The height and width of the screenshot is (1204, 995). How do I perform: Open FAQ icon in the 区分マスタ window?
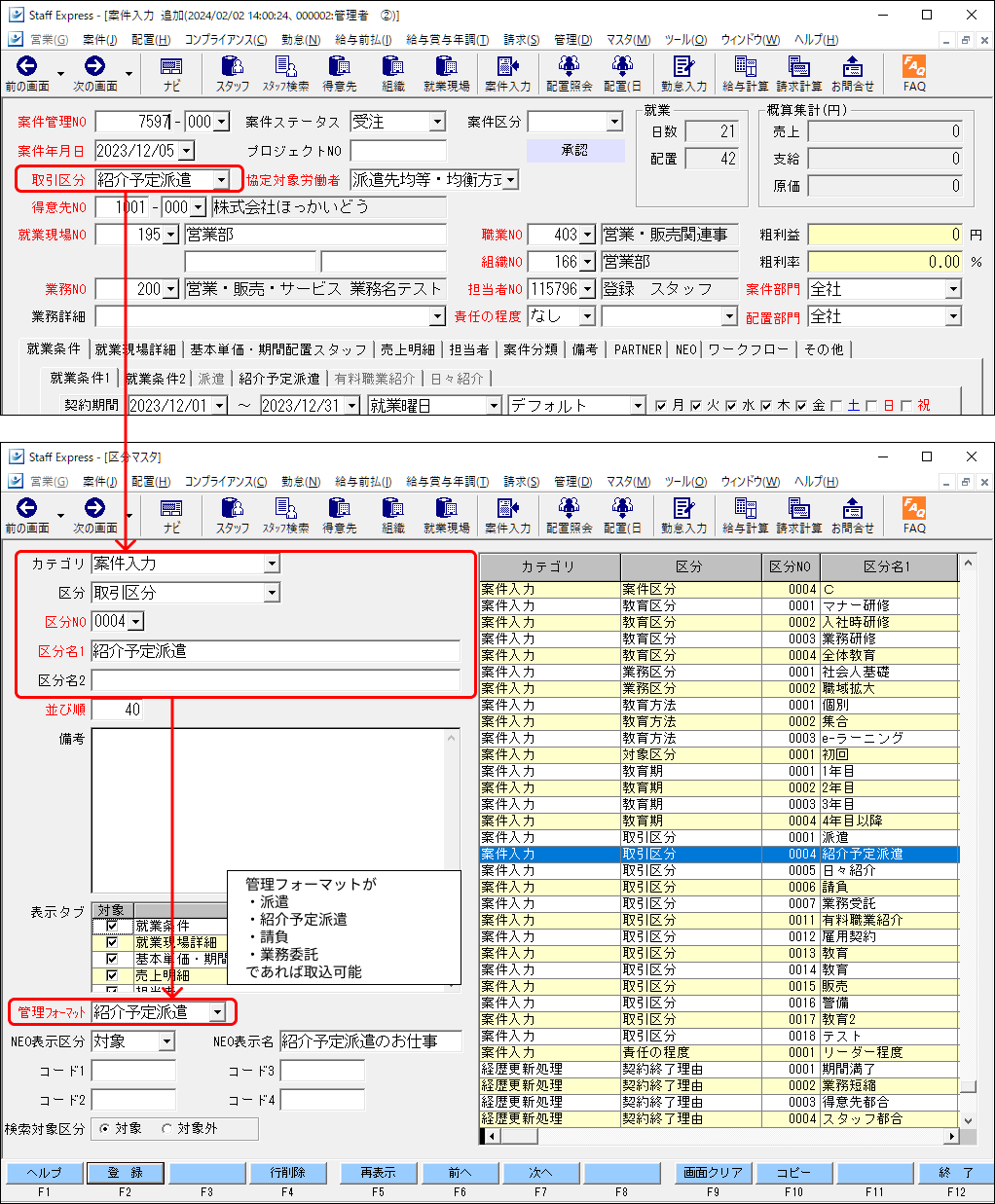pos(914,515)
